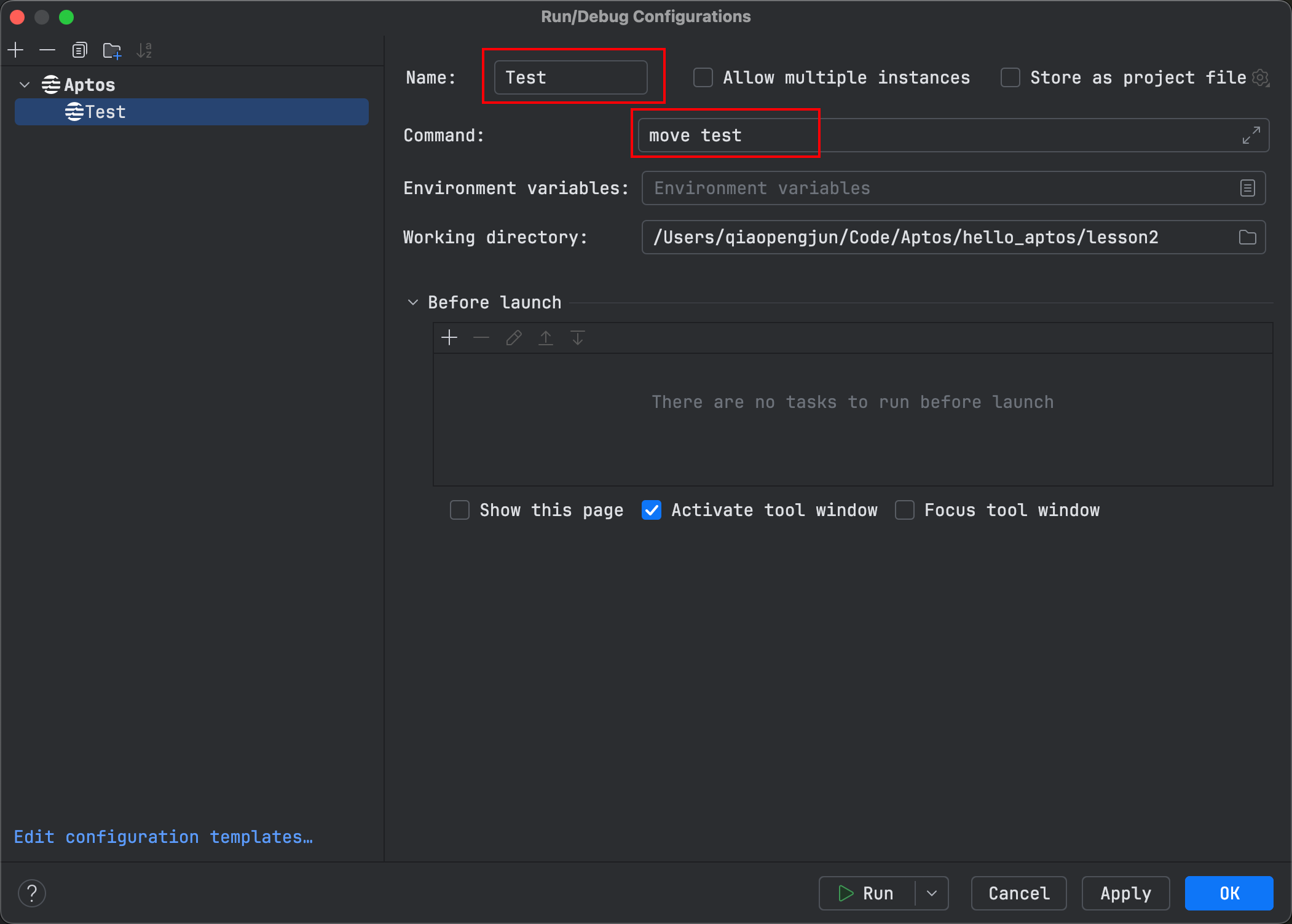This screenshot has height=924, width=1292.
Task: Open the Run button dropdown arrow
Action: (932, 893)
